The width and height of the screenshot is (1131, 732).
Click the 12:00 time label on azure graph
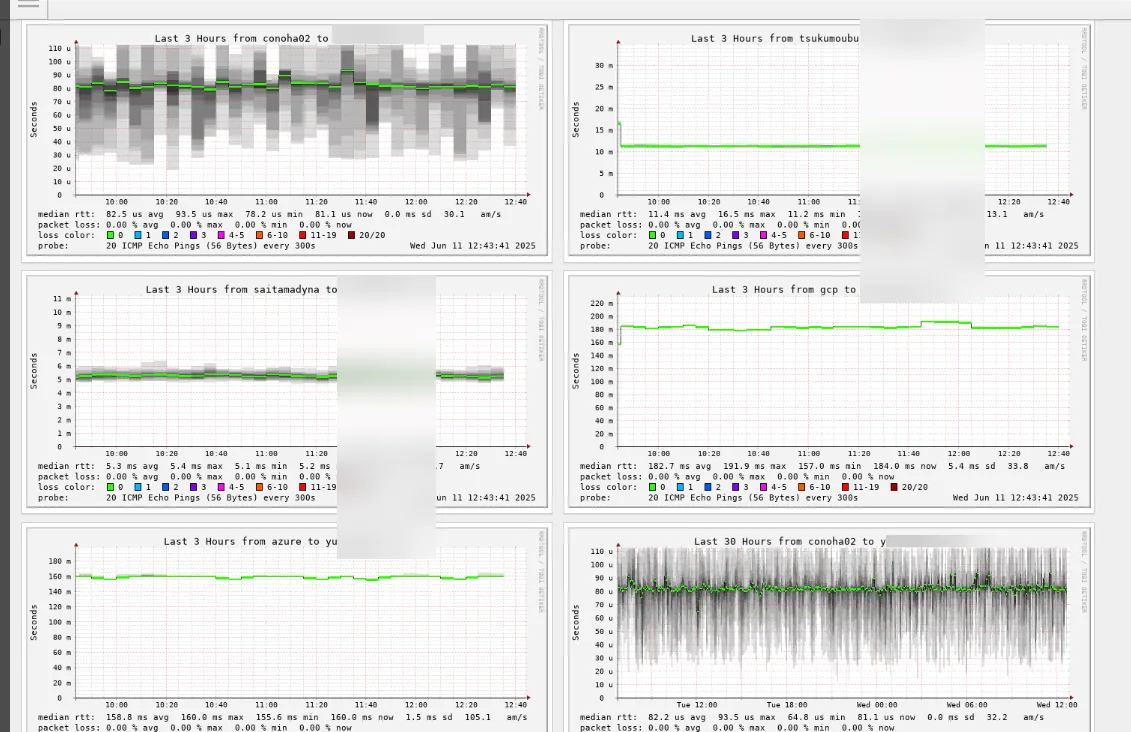point(416,705)
